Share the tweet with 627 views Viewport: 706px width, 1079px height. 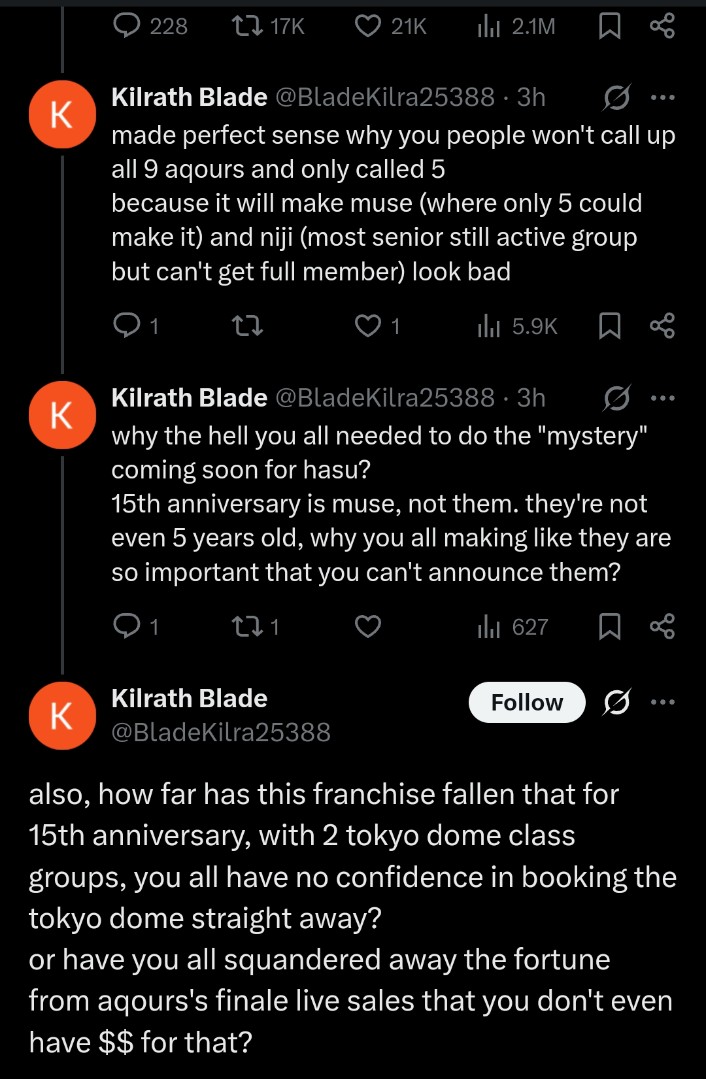[662, 626]
